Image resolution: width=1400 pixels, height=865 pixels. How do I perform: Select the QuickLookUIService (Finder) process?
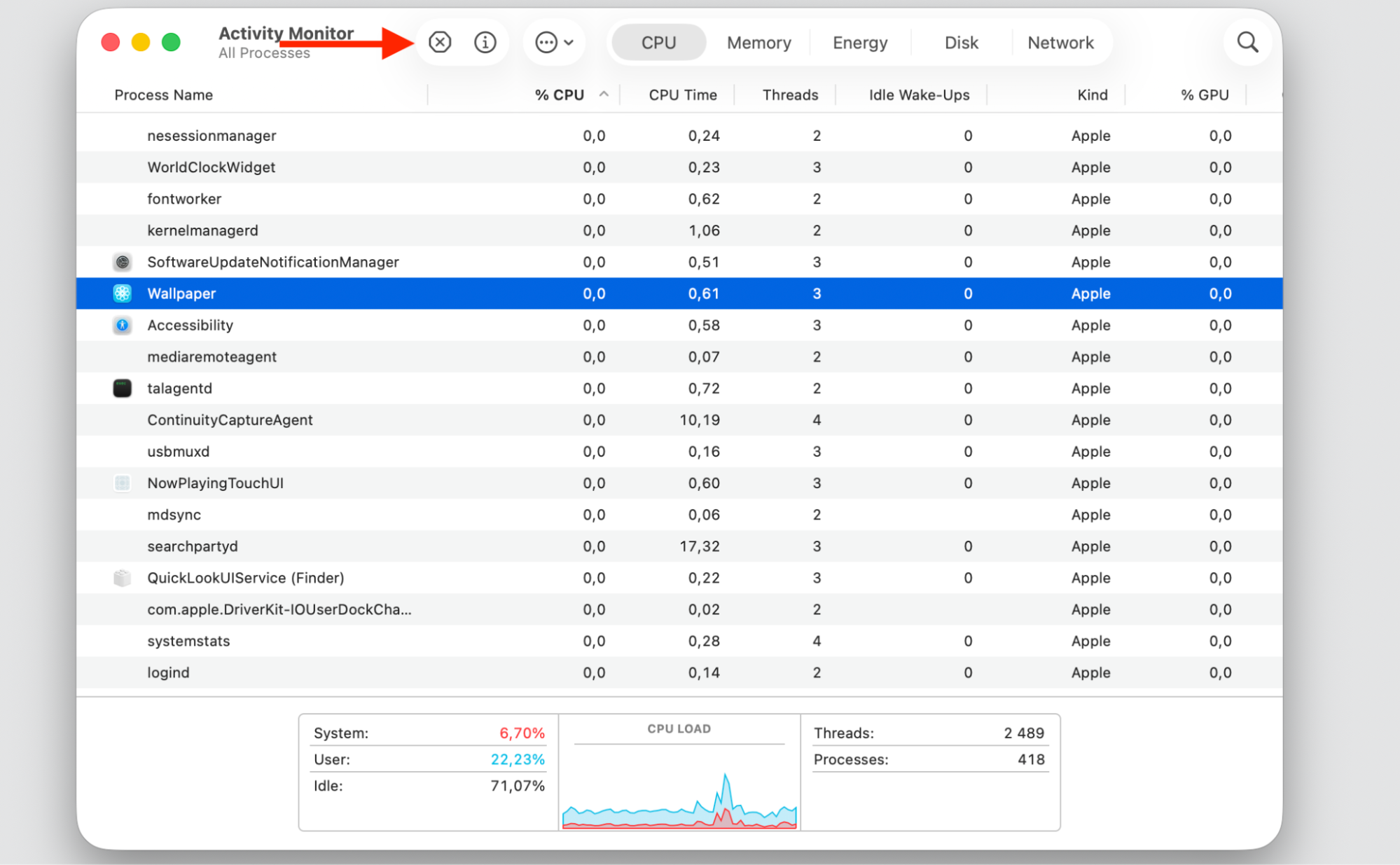click(679, 578)
